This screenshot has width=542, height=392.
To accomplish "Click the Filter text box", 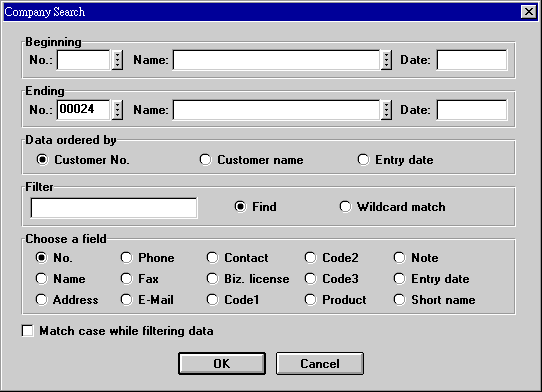I will tap(114, 208).
